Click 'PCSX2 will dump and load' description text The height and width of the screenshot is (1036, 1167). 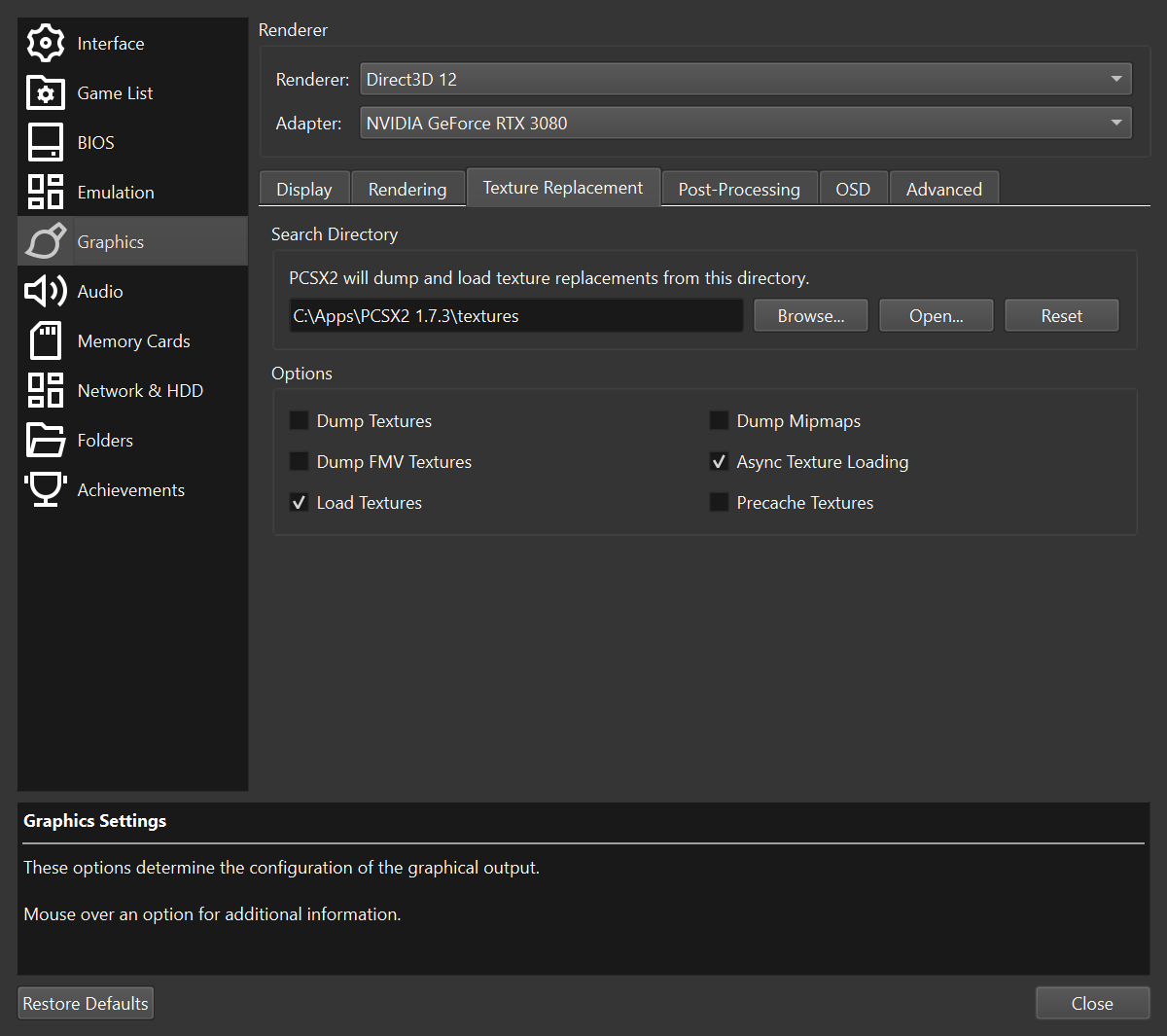click(549, 277)
